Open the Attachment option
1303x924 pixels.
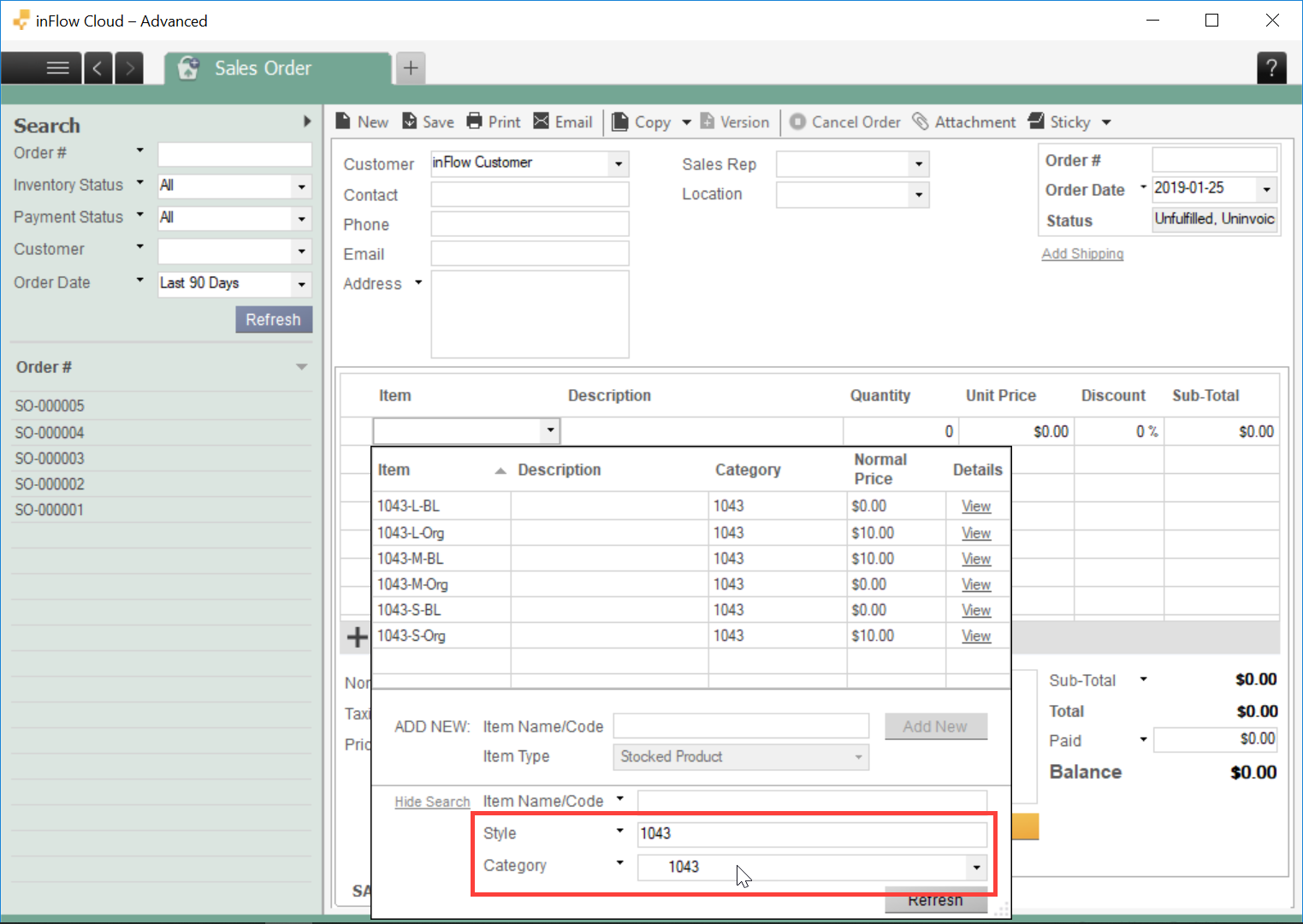click(964, 121)
